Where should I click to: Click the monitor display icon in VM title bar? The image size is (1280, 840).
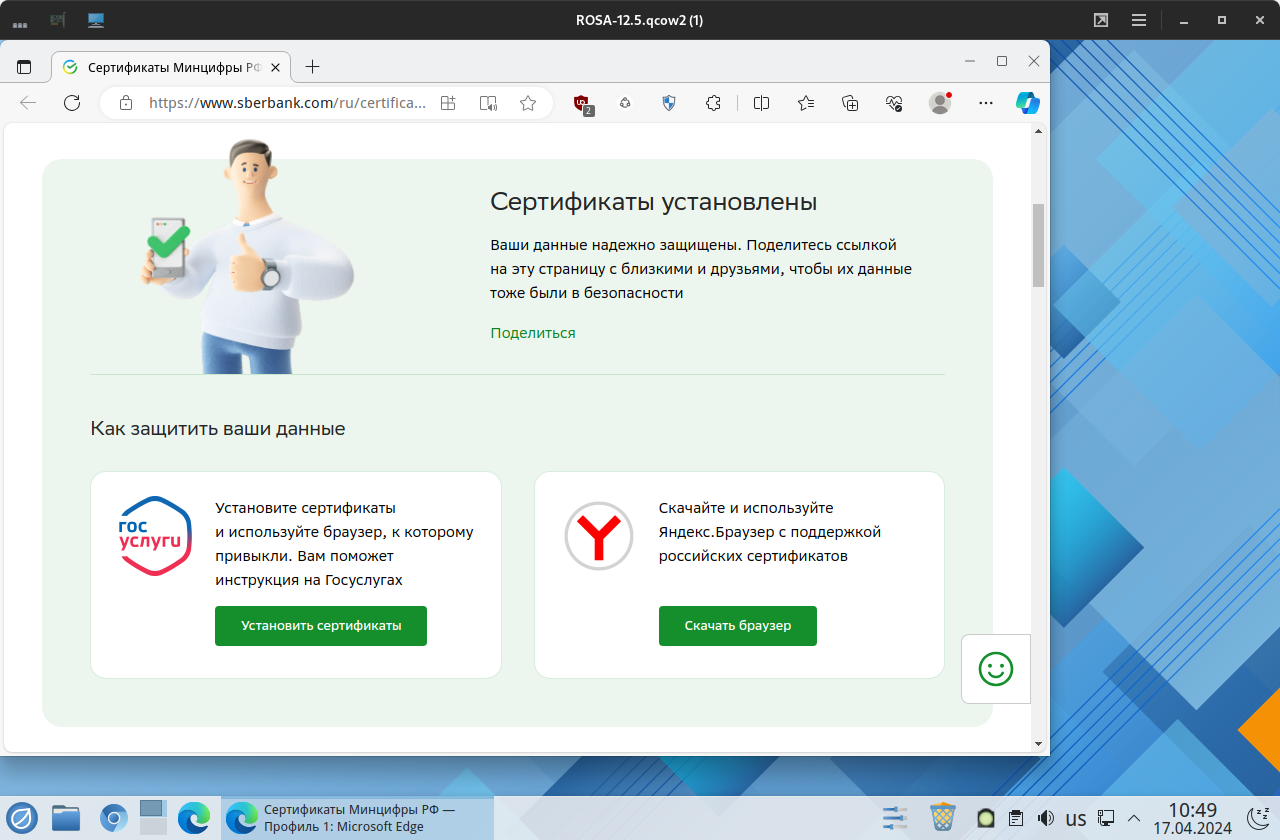point(96,20)
